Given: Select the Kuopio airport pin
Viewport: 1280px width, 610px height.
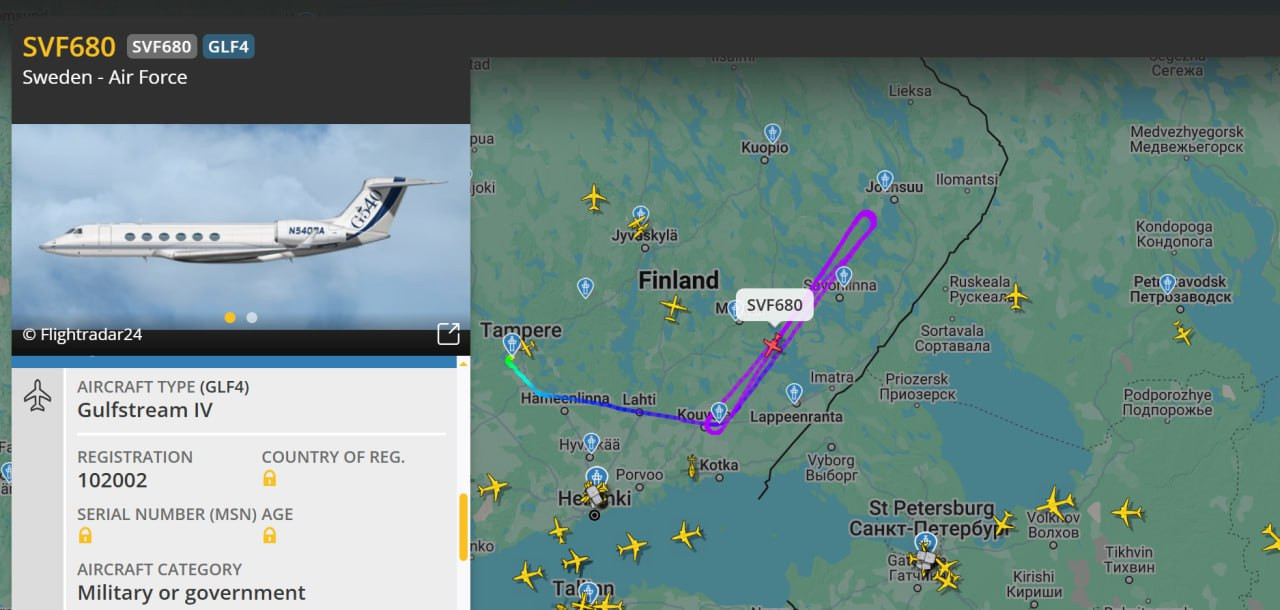Looking at the screenshot, I should click(x=772, y=133).
